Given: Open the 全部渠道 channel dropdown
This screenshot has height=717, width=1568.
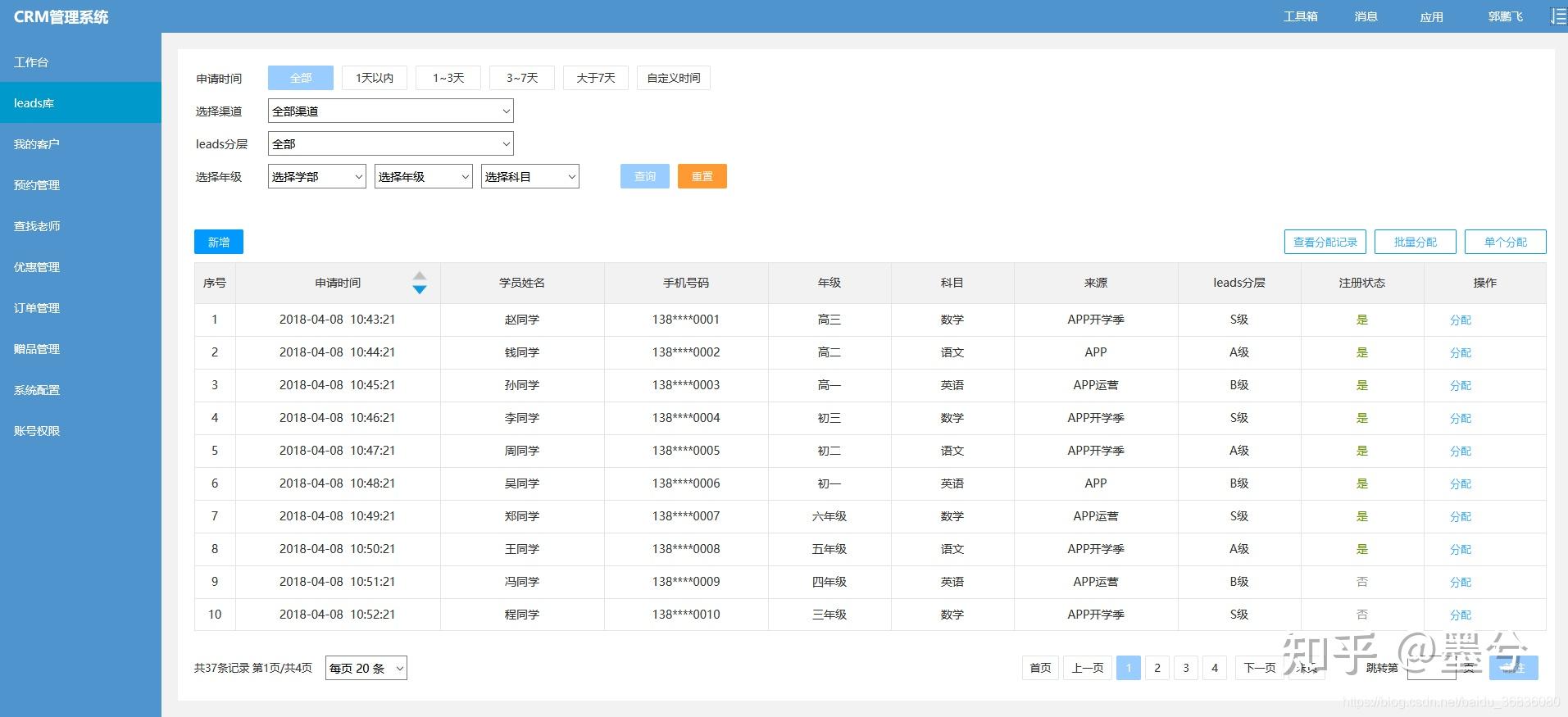Looking at the screenshot, I should pos(391,111).
